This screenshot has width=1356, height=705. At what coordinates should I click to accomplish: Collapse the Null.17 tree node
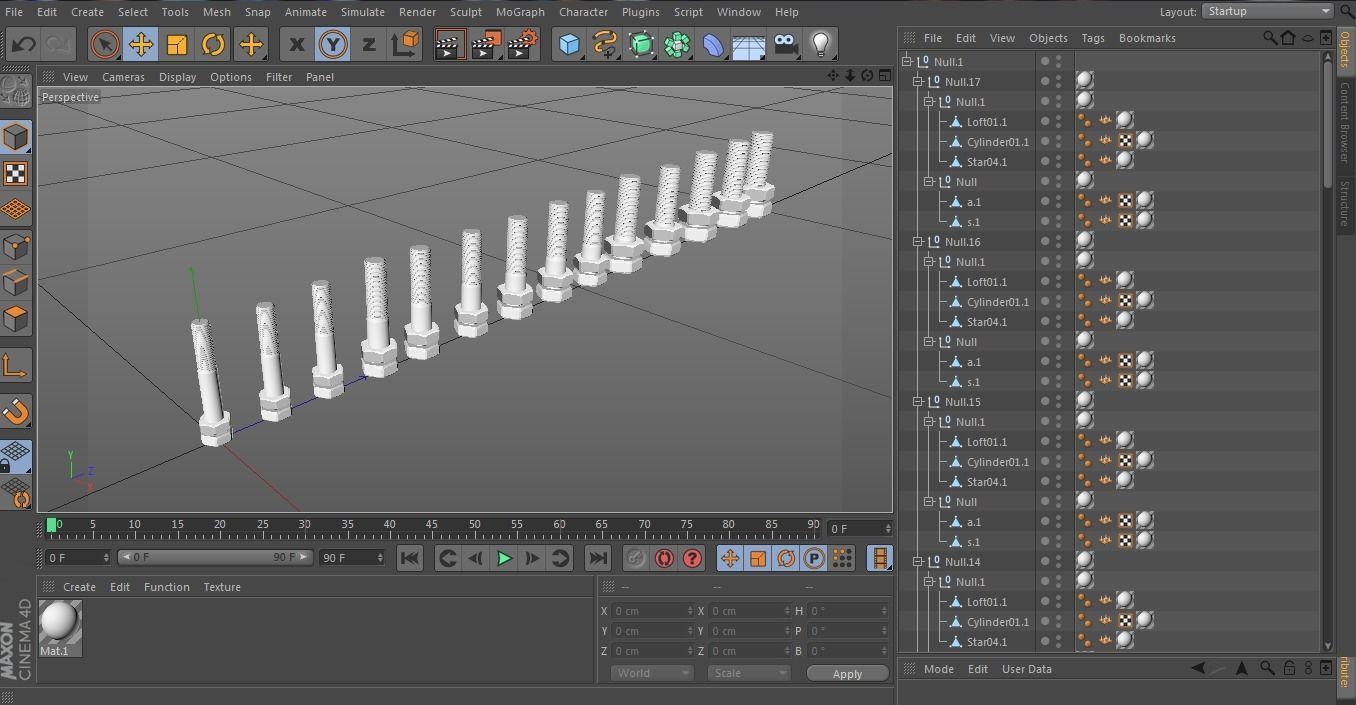(917, 82)
